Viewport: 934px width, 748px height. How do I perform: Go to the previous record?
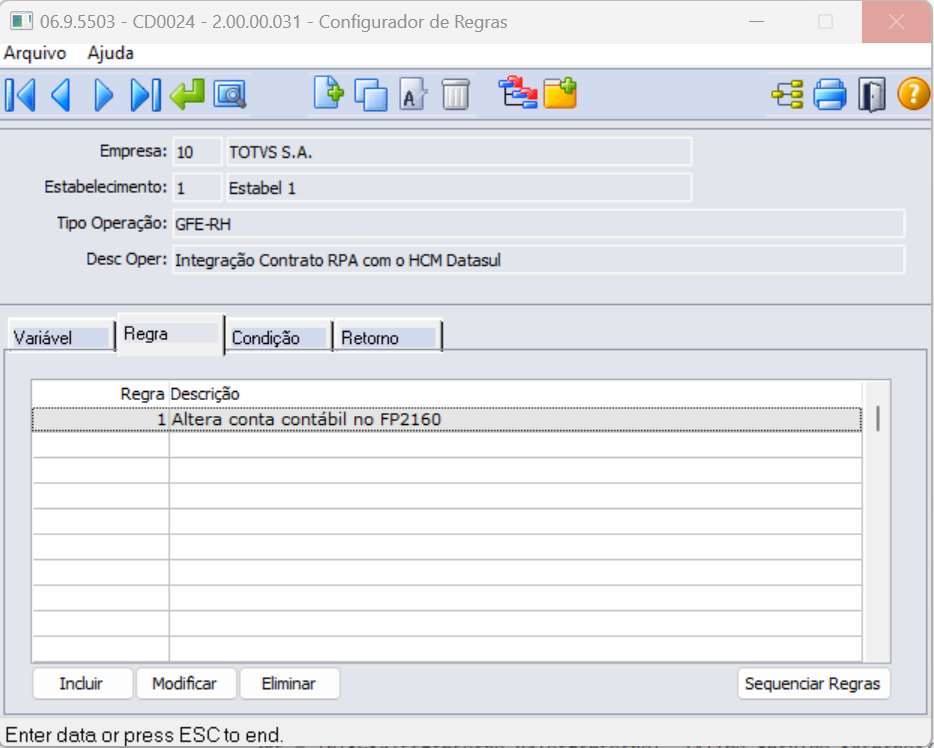point(61,95)
